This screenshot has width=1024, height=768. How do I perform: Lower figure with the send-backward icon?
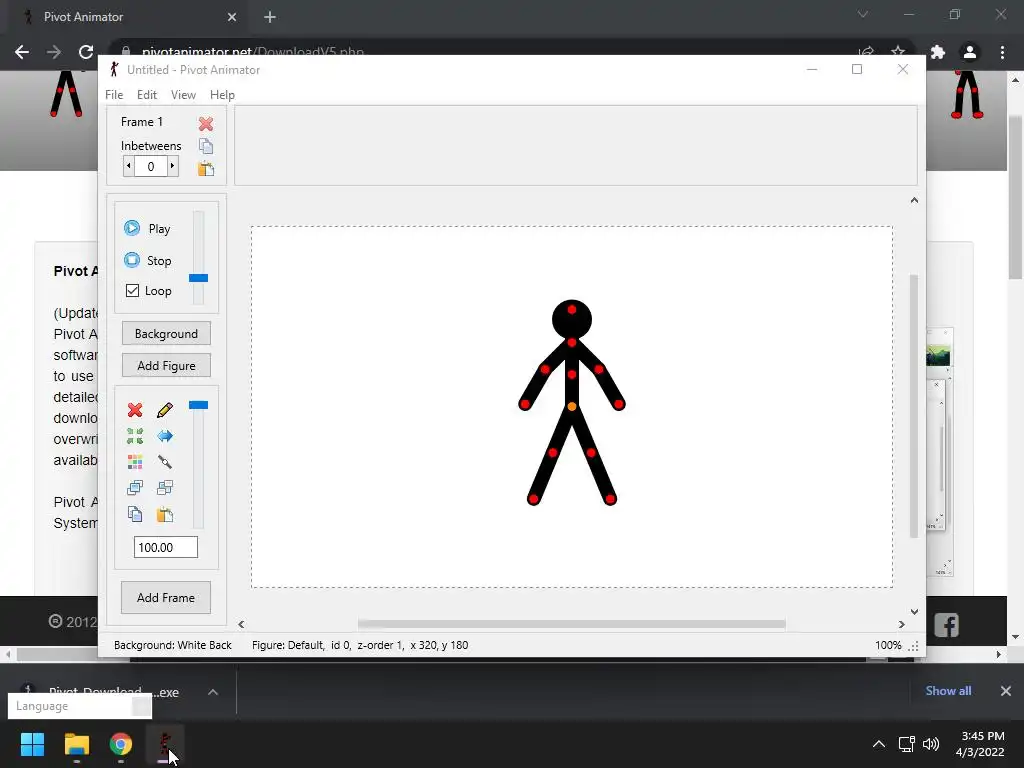pos(165,488)
